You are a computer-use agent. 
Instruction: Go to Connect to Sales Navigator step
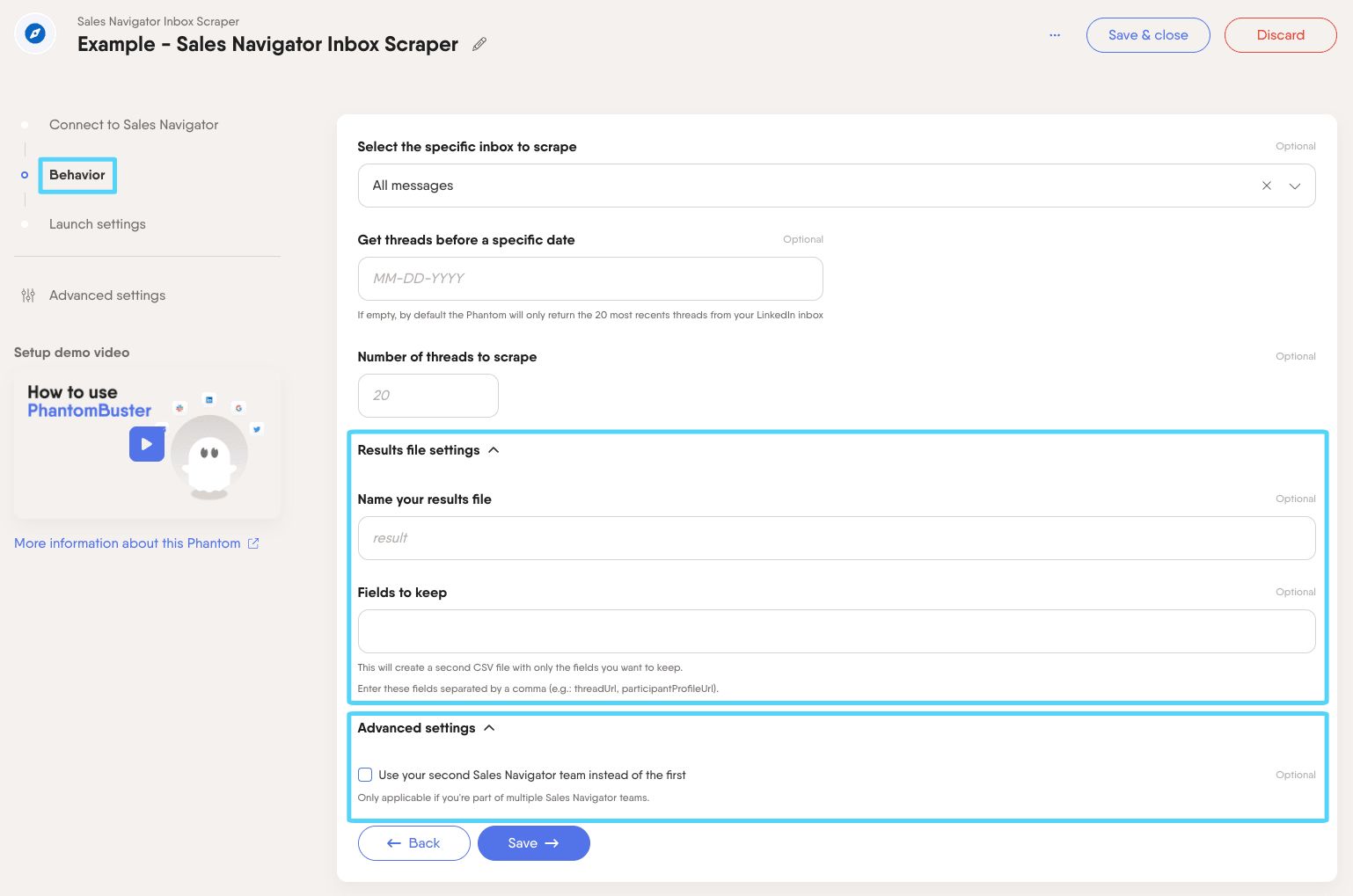[x=134, y=125]
